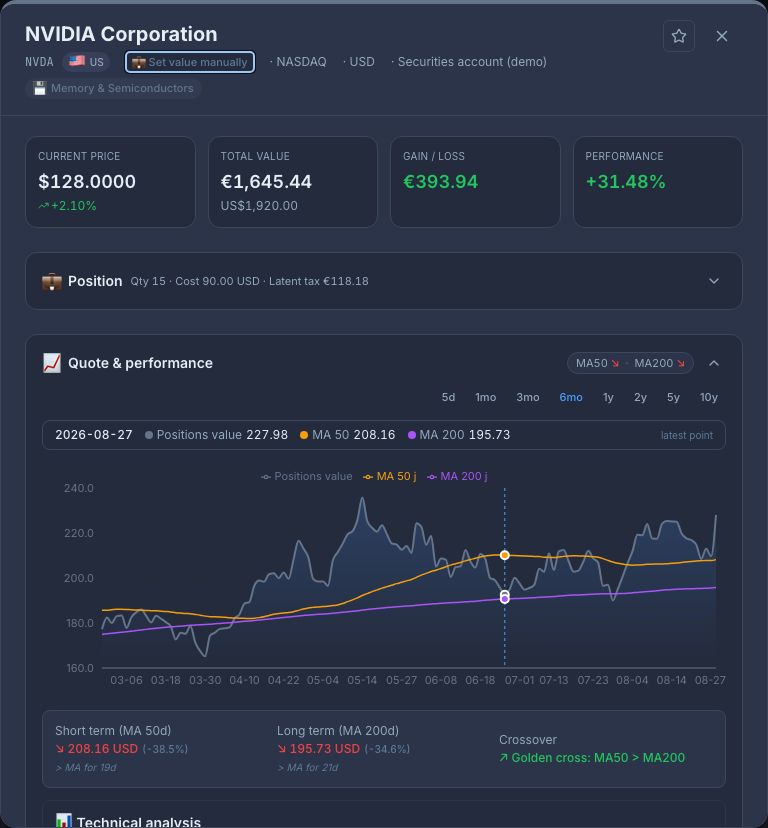Select the 1mo time range
768x828 pixels.
pos(485,397)
